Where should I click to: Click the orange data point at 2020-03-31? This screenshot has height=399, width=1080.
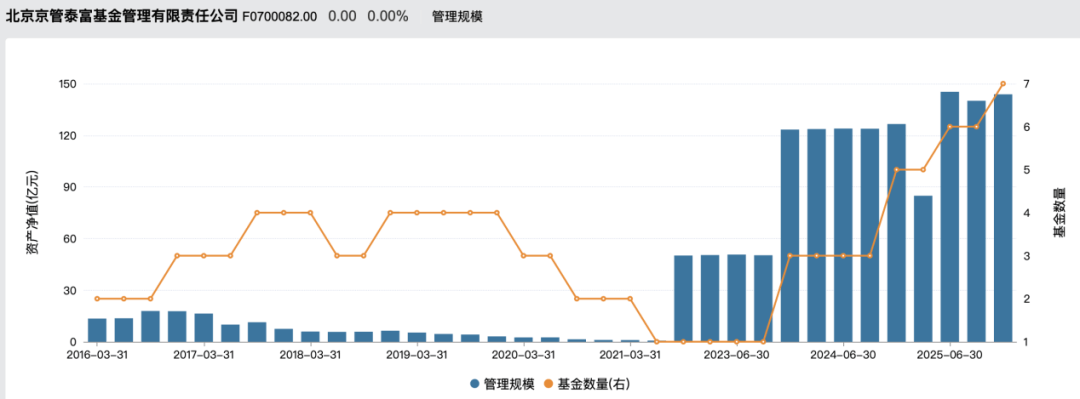(x=523, y=256)
